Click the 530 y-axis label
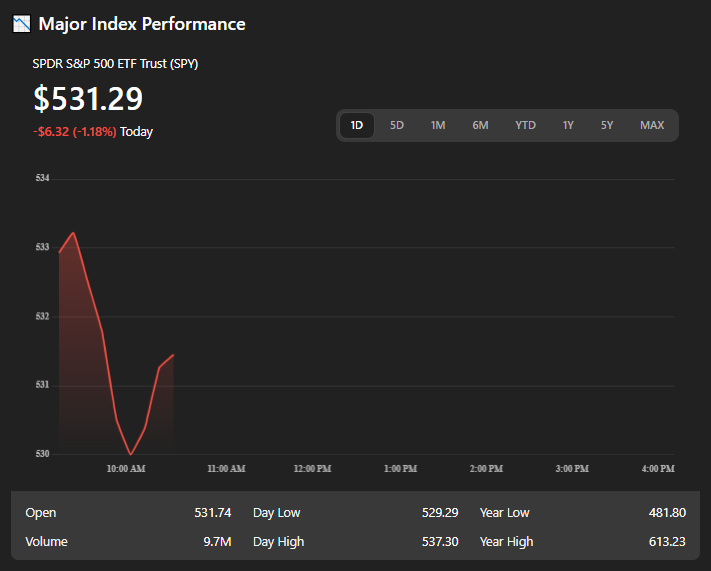711x571 pixels. (x=42, y=454)
